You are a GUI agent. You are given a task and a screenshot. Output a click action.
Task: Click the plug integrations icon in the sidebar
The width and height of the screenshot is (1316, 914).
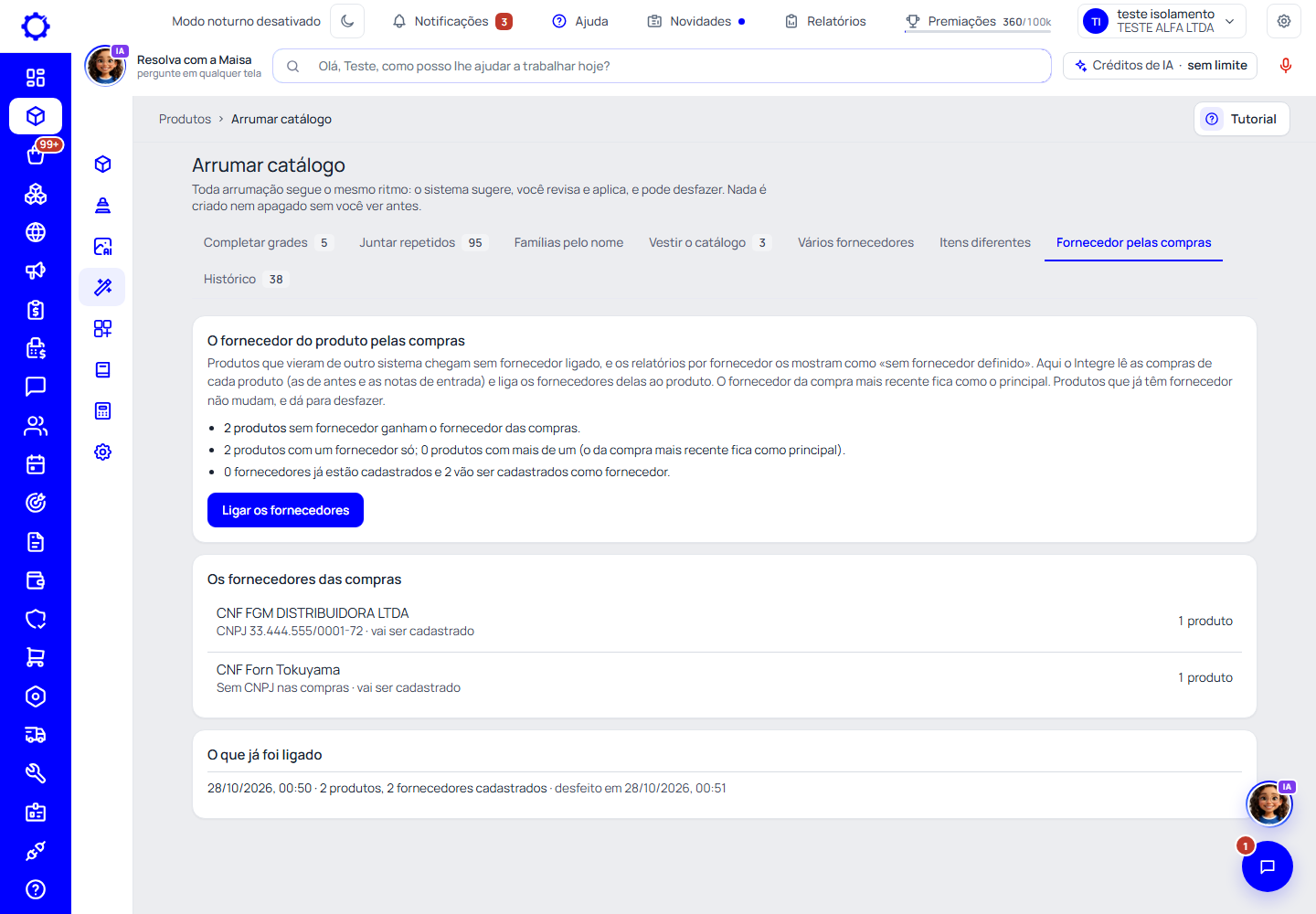pos(36,851)
